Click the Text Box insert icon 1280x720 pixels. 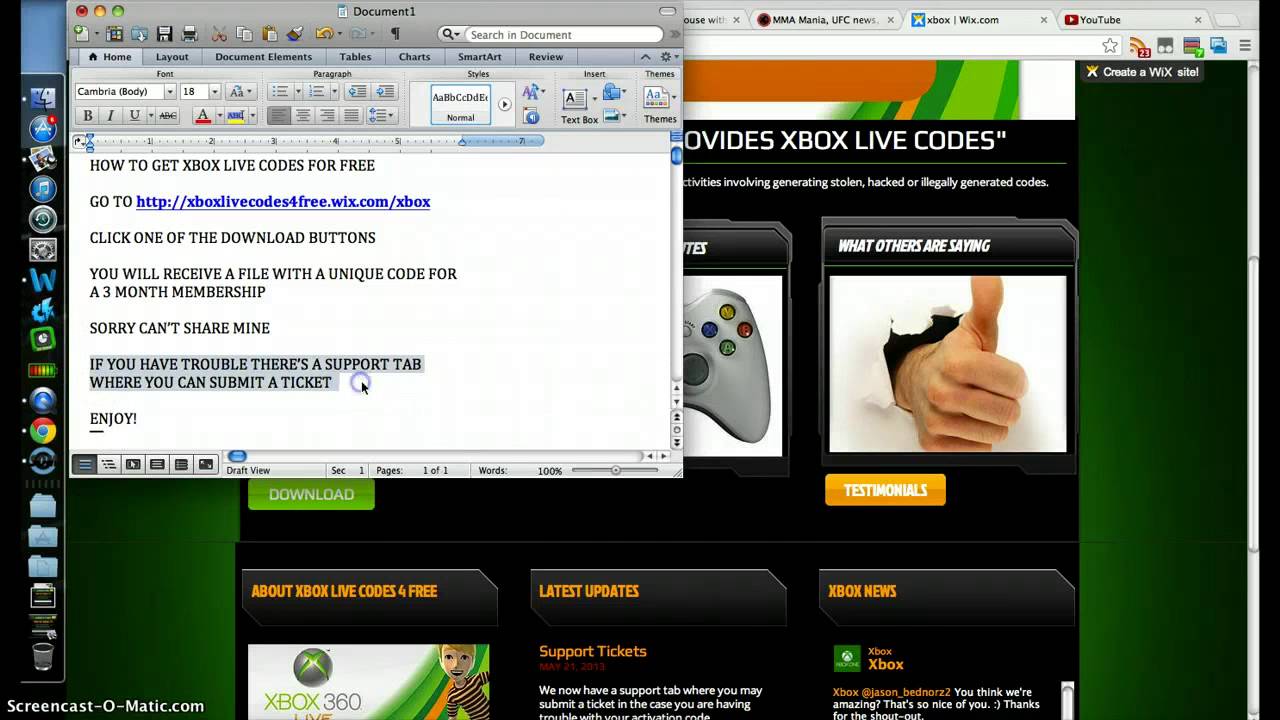tap(574, 99)
